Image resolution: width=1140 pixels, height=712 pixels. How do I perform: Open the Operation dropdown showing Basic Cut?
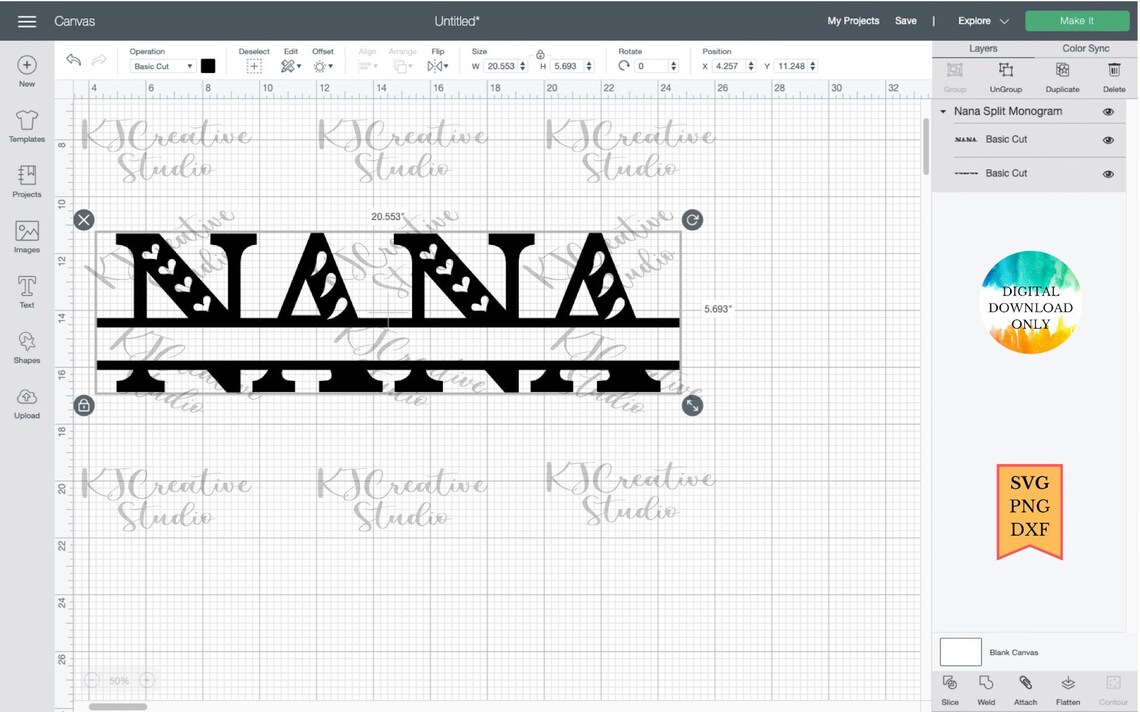coord(163,65)
